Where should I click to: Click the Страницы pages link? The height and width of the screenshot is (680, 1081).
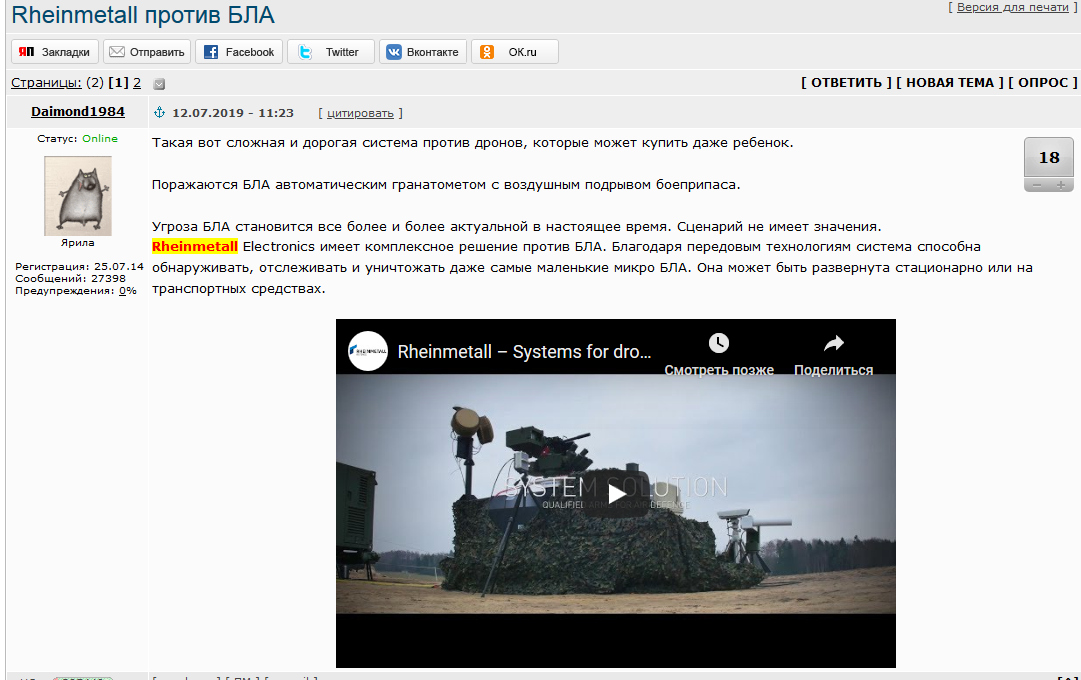click(x=46, y=83)
